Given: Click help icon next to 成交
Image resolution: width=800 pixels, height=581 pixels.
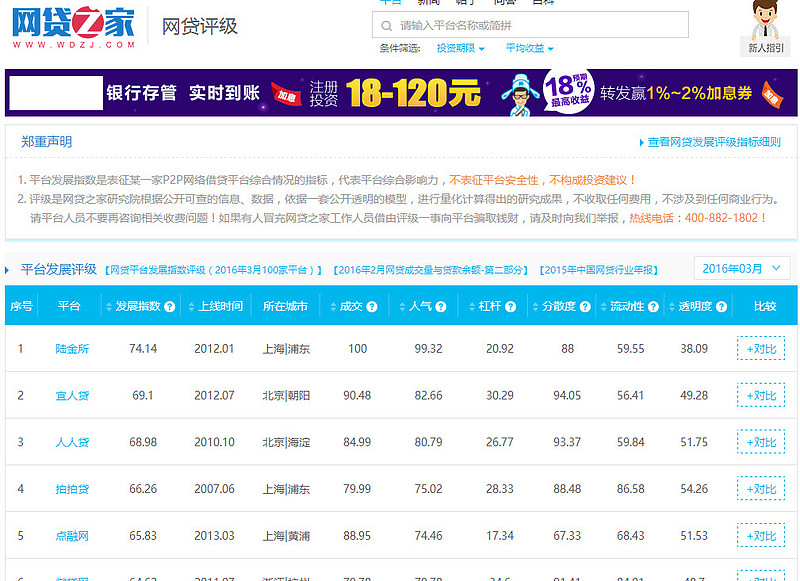Looking at the screenshot, I should 372,307.
